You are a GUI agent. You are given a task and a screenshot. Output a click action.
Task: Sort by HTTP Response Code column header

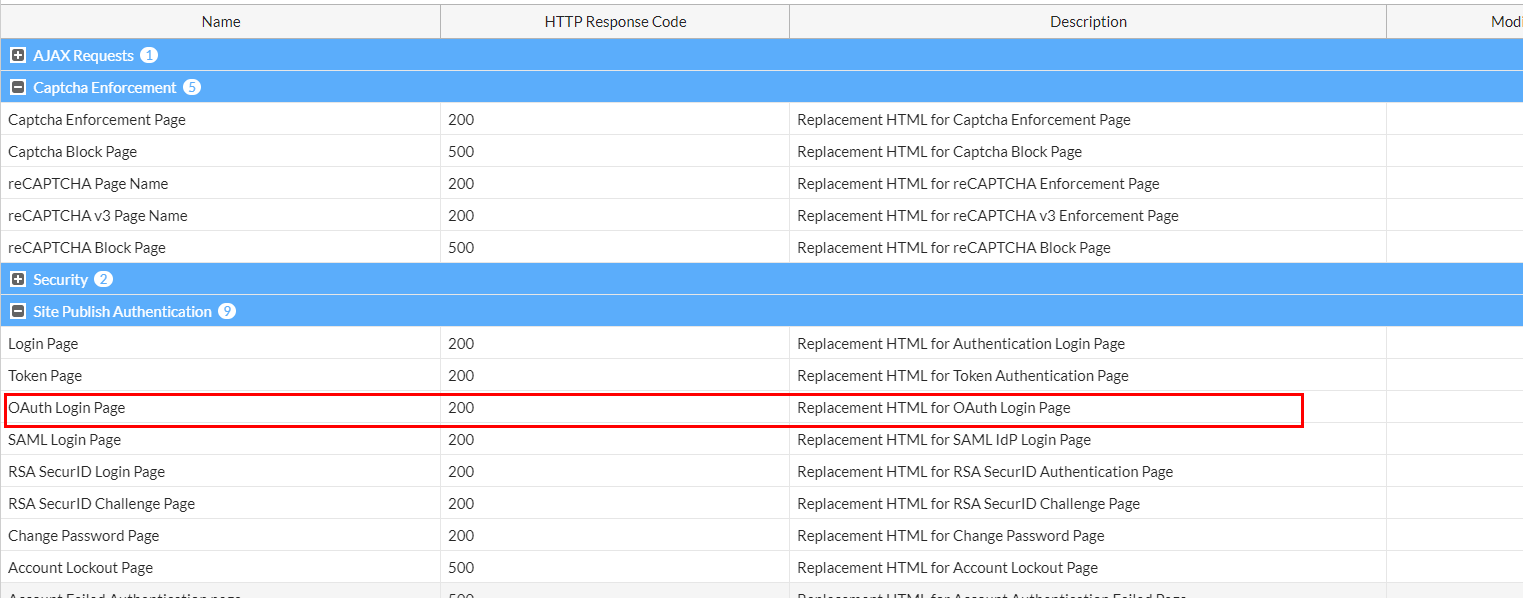(x=615, y=22)
